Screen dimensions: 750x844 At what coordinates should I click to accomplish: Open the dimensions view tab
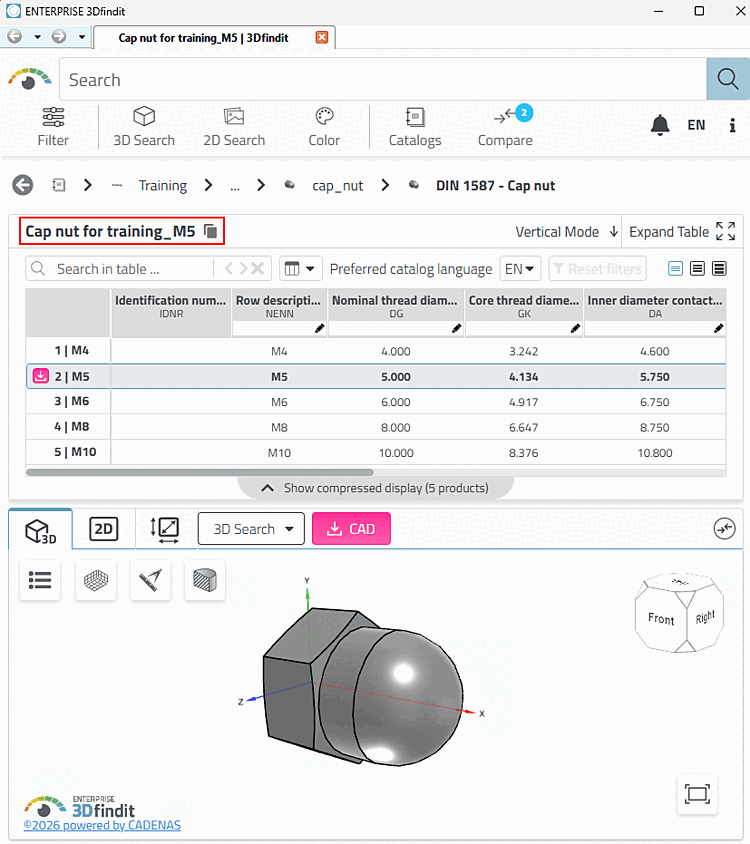click(165, 529)
